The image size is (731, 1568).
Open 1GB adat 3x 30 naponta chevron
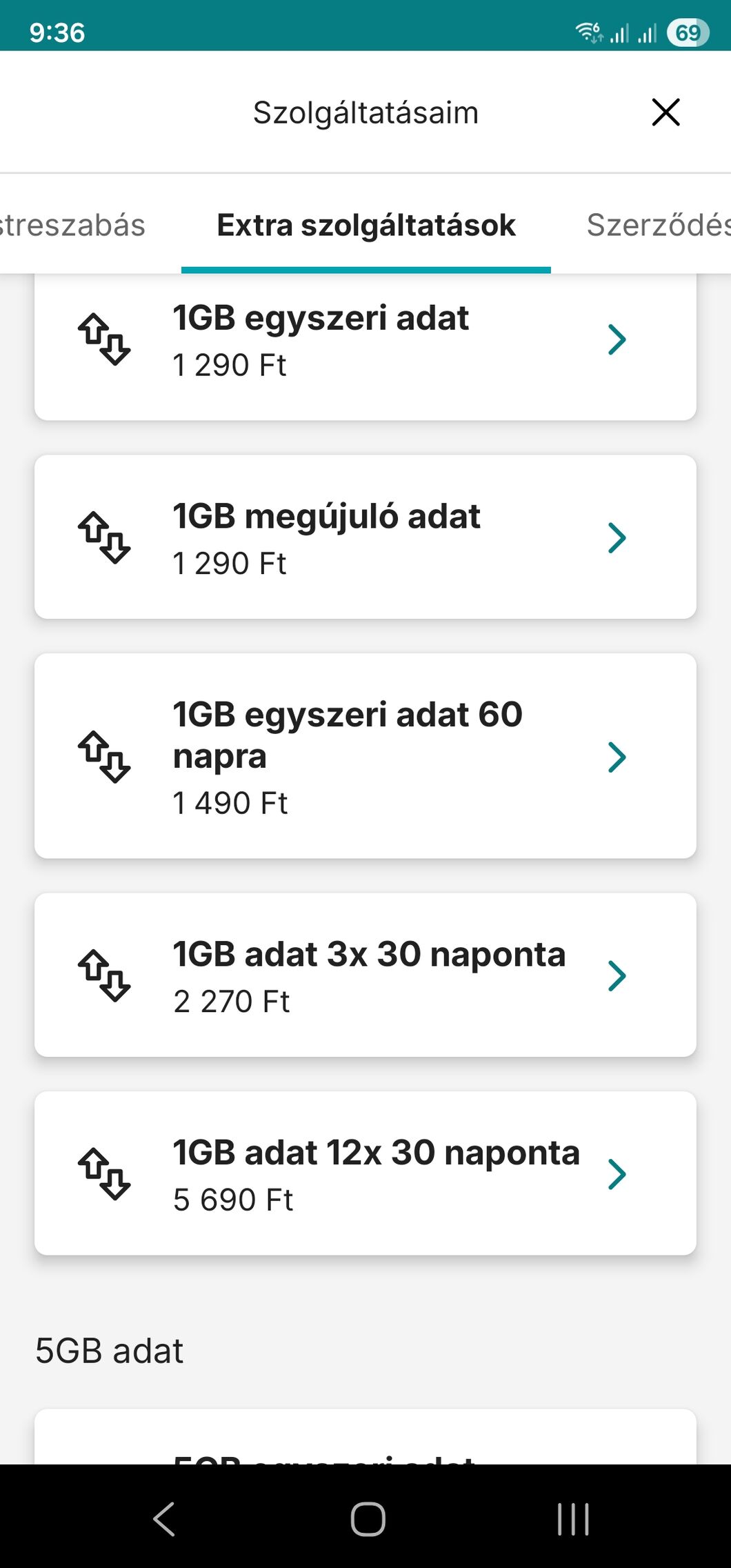point(617,975)
